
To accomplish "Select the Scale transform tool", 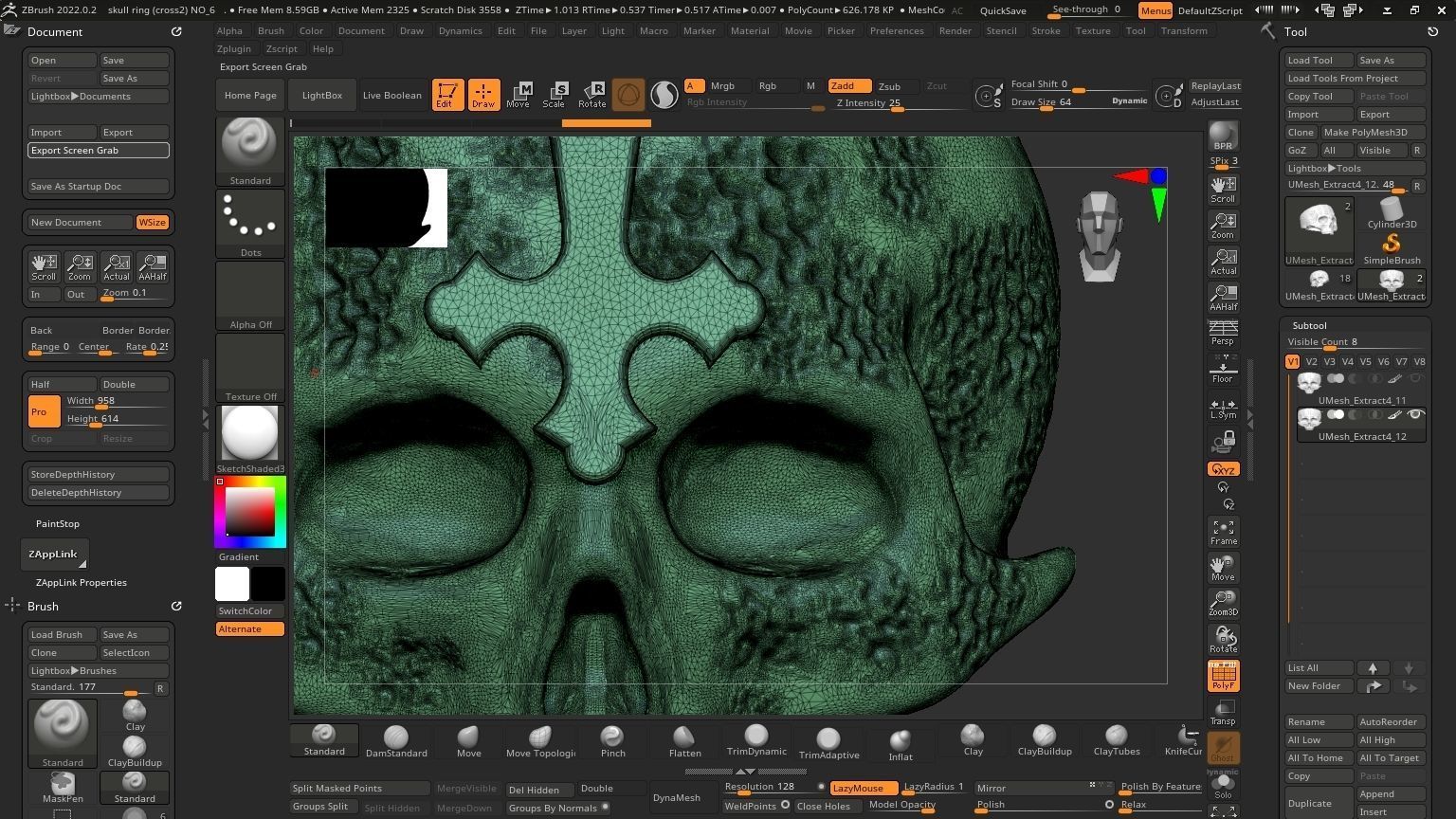I will click(x=555, y=95).
